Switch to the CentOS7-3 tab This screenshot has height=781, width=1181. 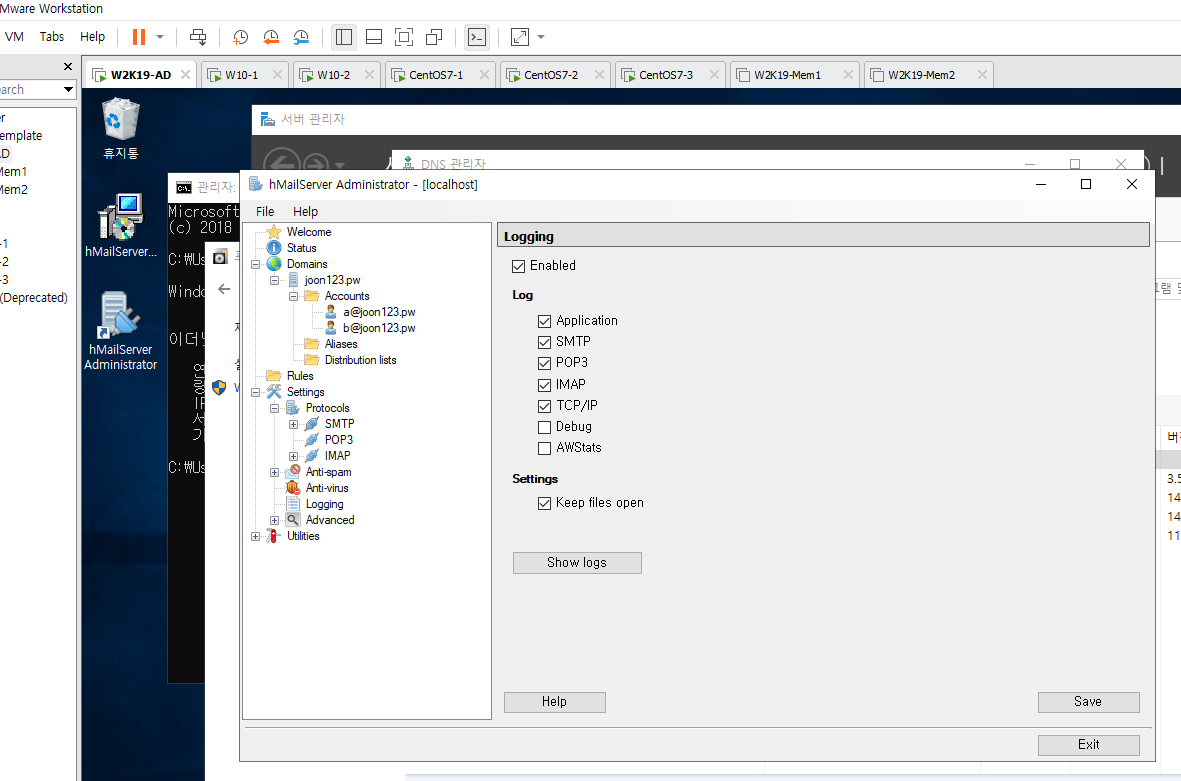point(668,75)
